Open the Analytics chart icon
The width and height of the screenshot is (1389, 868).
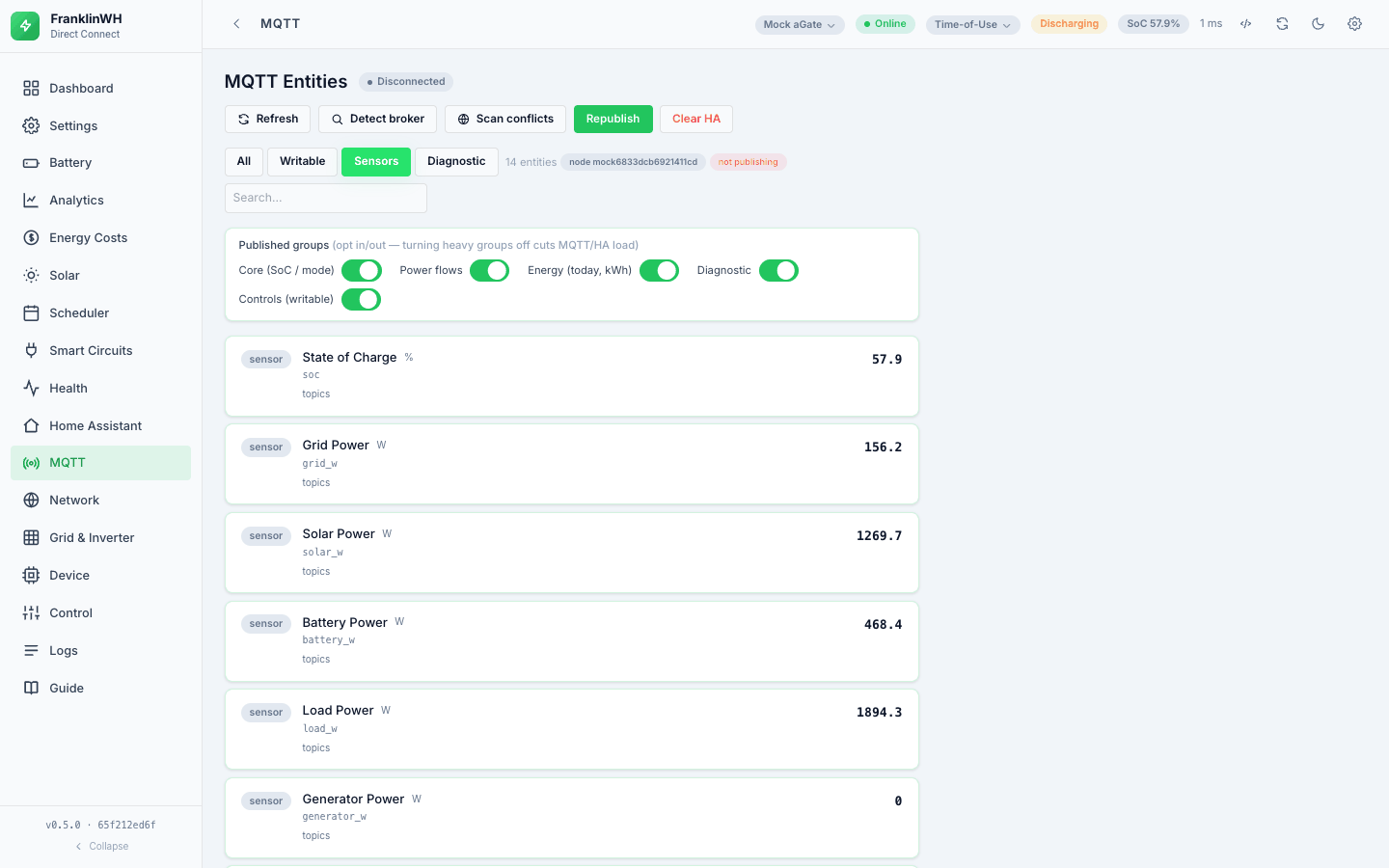31,201
